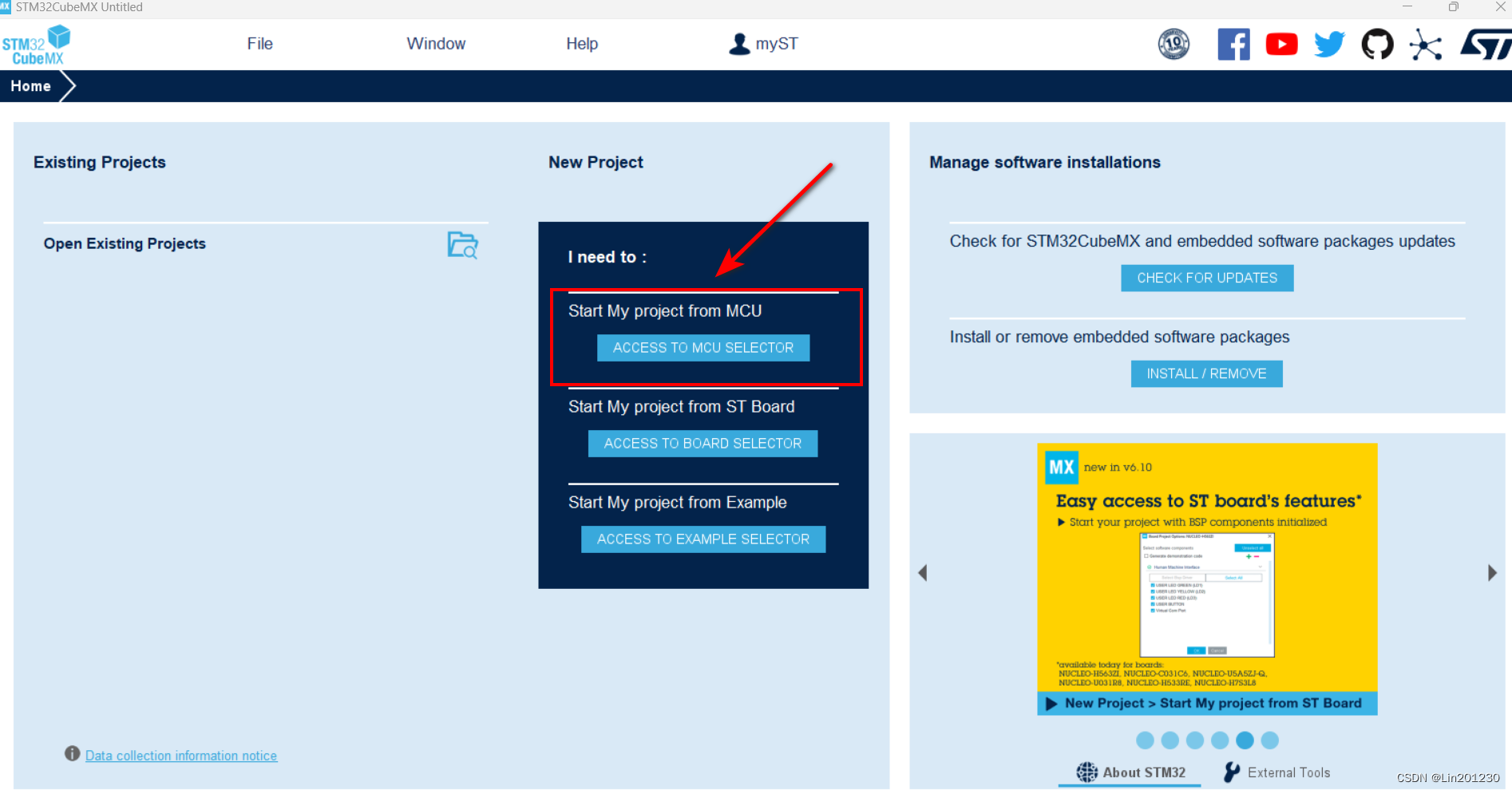Click 'New Project > Start My project from ST Board' strip
The image size is (1512, 790).
1207,703
